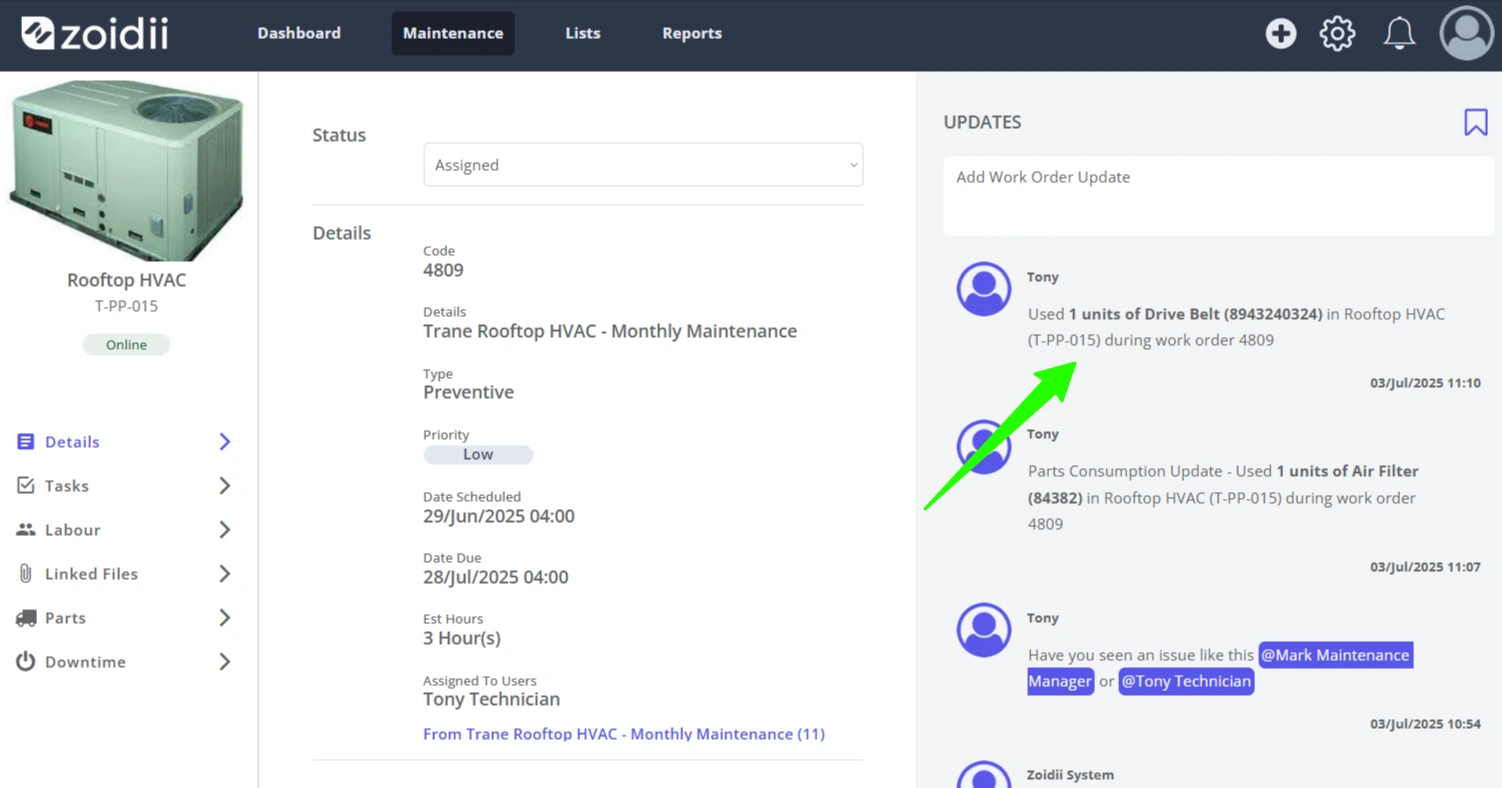Image resolution: width=1502 pixels, height=788 pixels.
Task: Click the Linked Files paperclip icon
Action: (x=25, y=573)
